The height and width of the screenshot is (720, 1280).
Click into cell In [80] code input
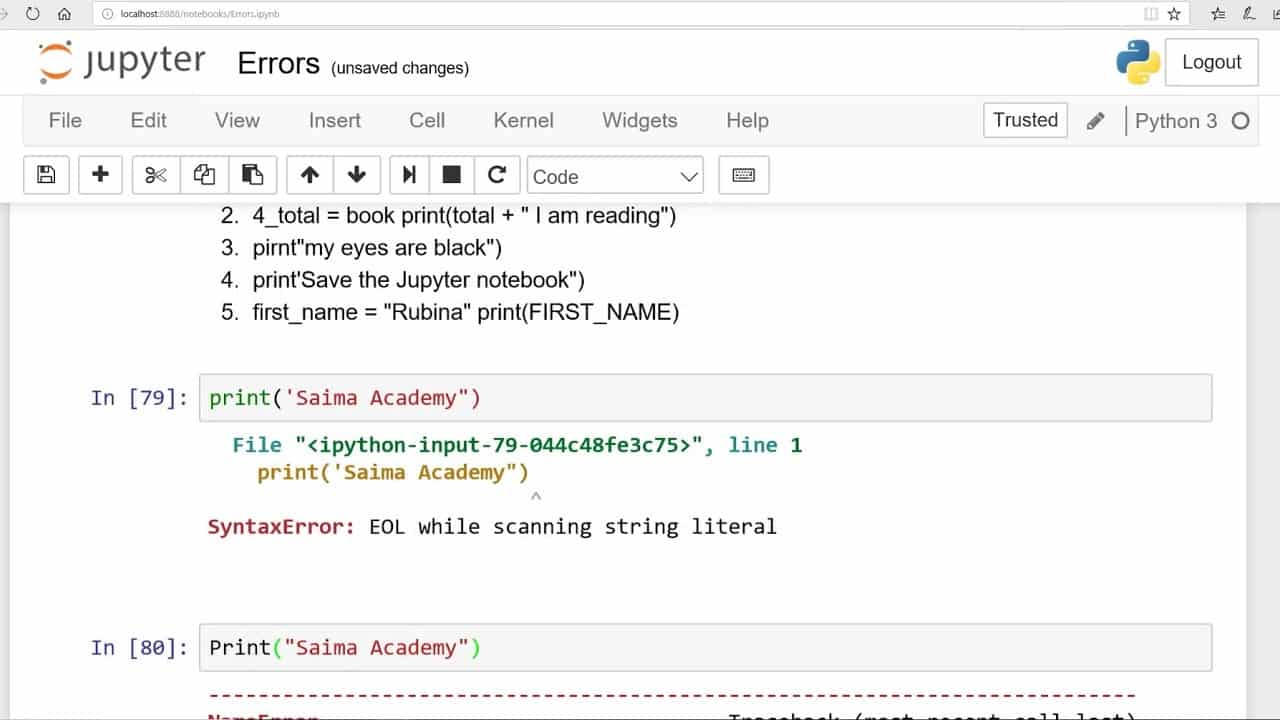(706, 648)
